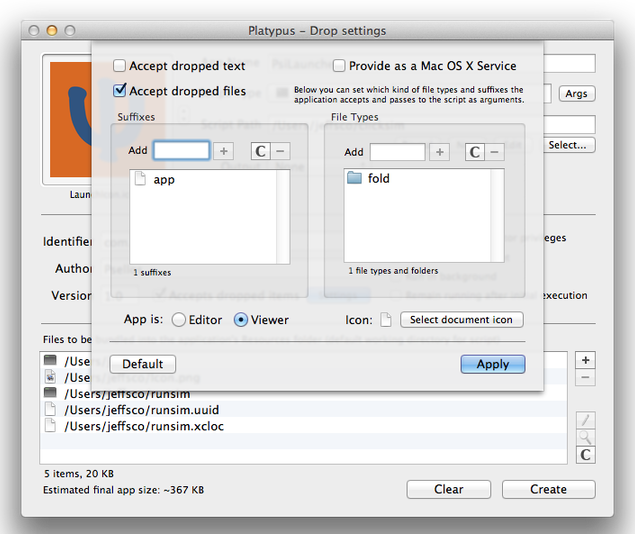Select /Users/jeffsco/runsim.xcloc row
635x534 pixels.
pos(304,425)
